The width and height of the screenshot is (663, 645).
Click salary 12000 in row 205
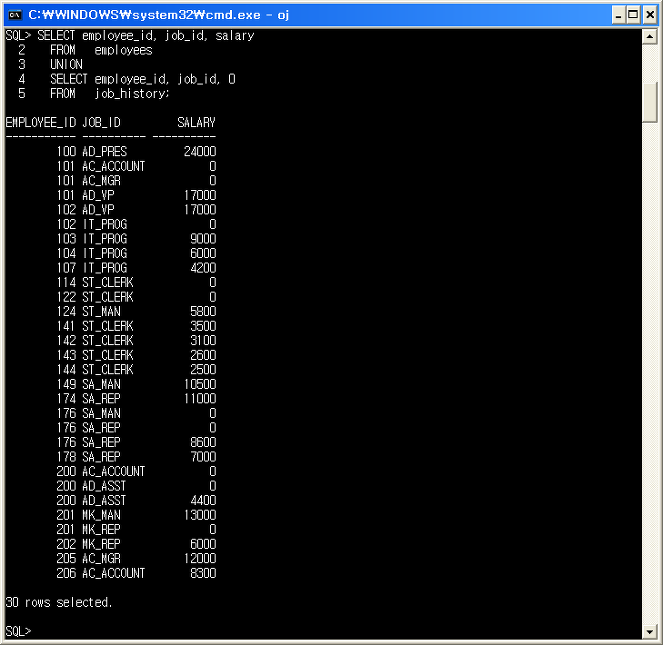(x=200, y=559)
